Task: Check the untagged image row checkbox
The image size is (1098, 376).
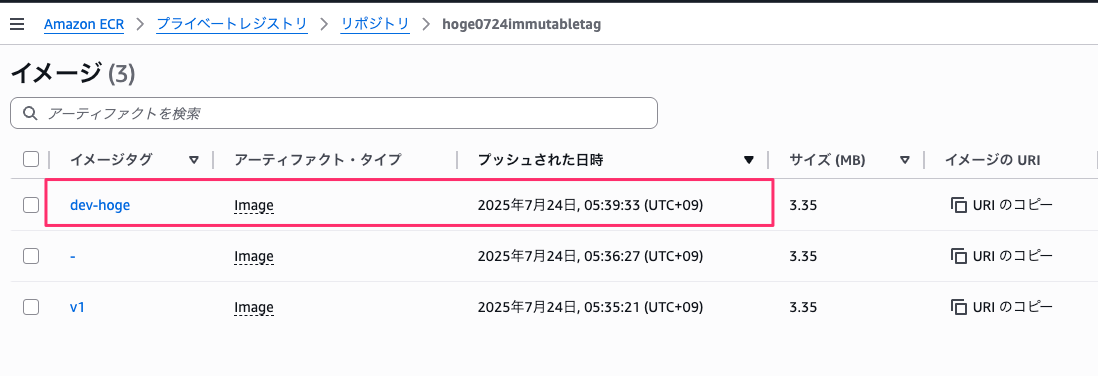Action: pos(31,256)
